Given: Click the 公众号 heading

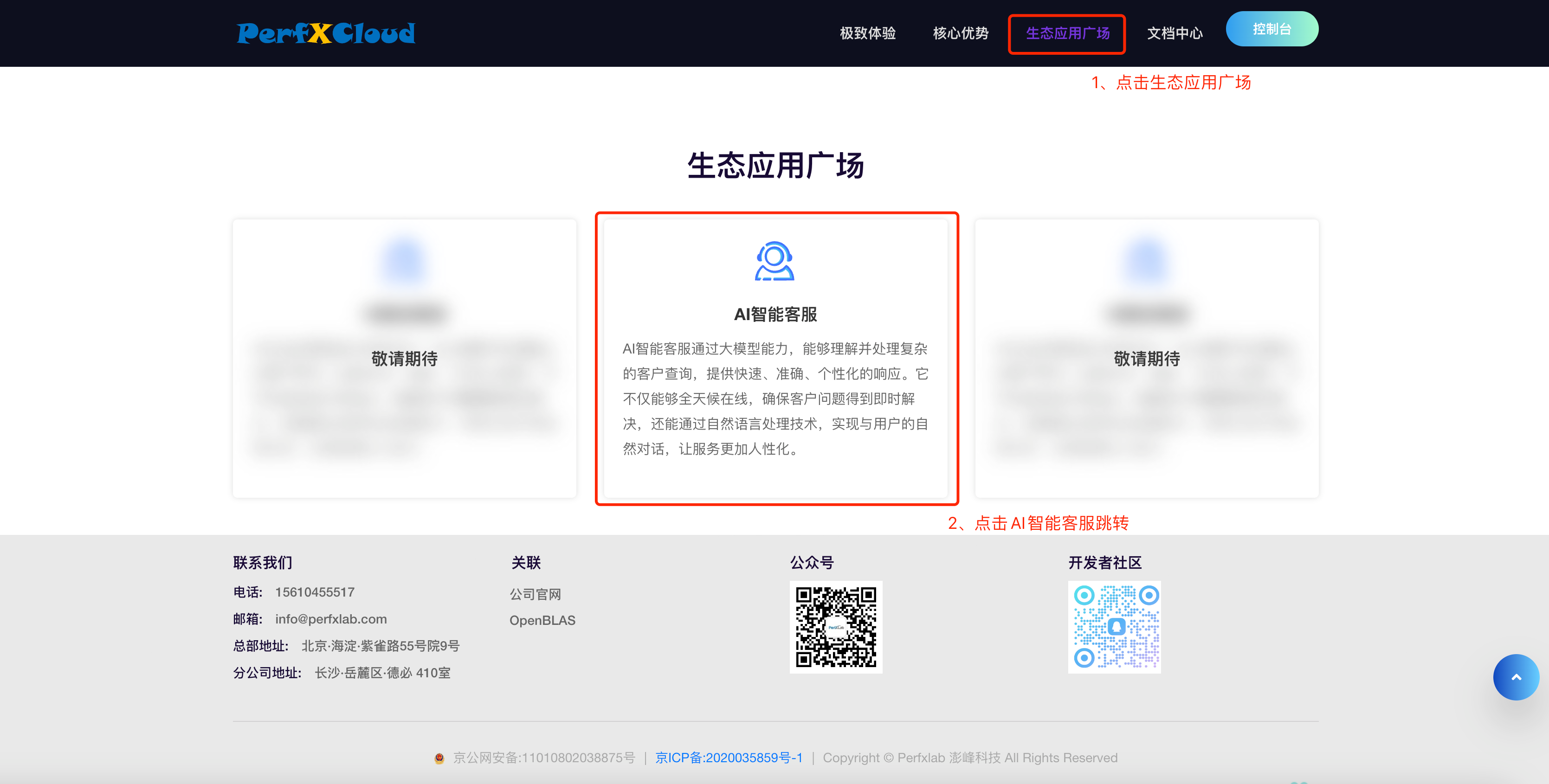Looking at the screenshot, I should [x=812, y=563].
